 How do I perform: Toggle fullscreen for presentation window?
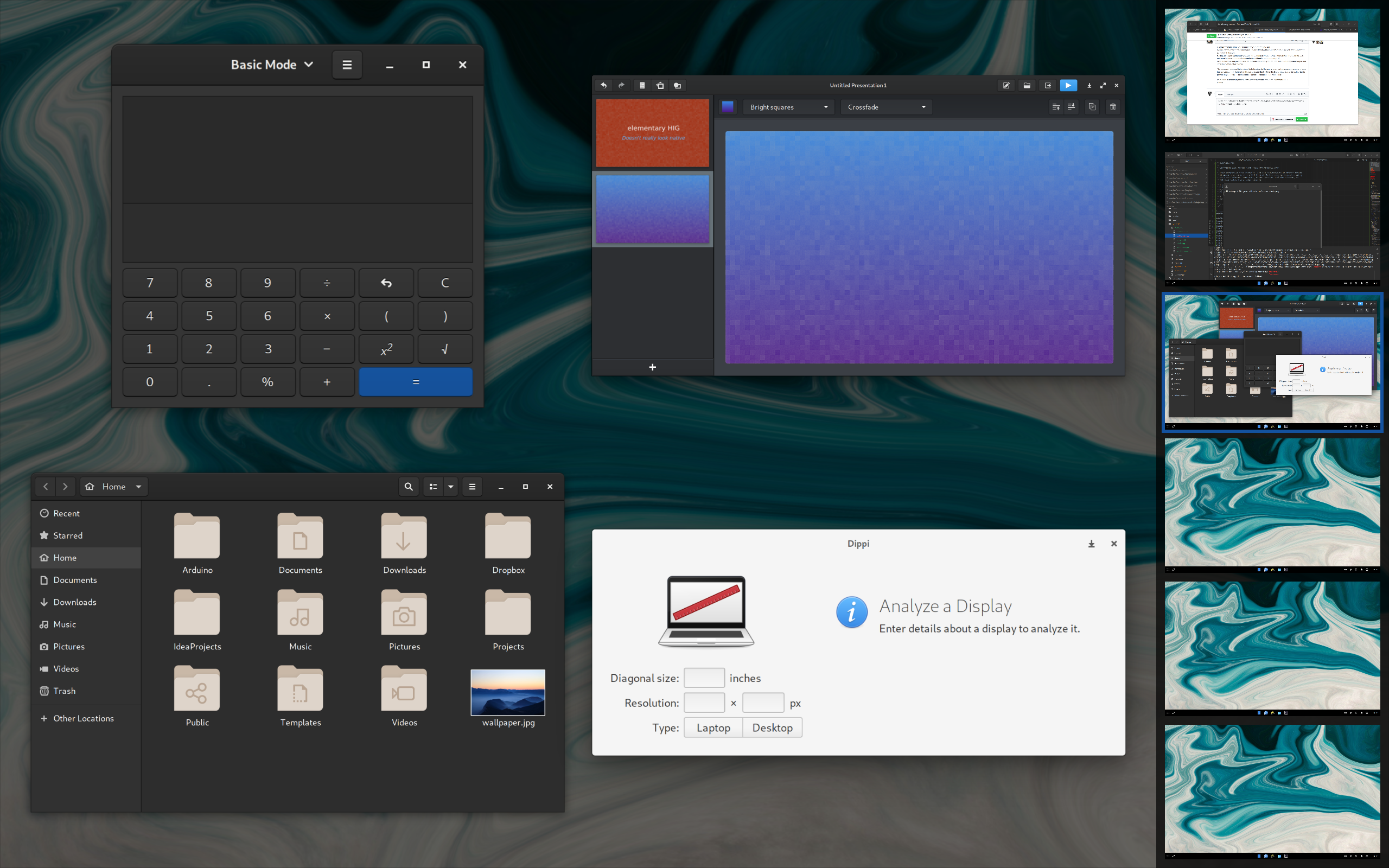click(x=1103, y=86)
